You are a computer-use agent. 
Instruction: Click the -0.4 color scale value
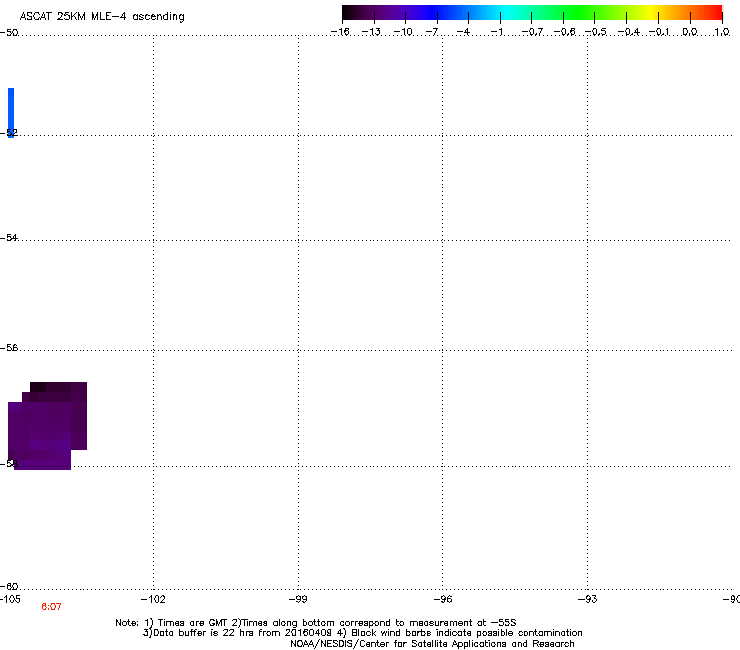[x=629, y=32]
